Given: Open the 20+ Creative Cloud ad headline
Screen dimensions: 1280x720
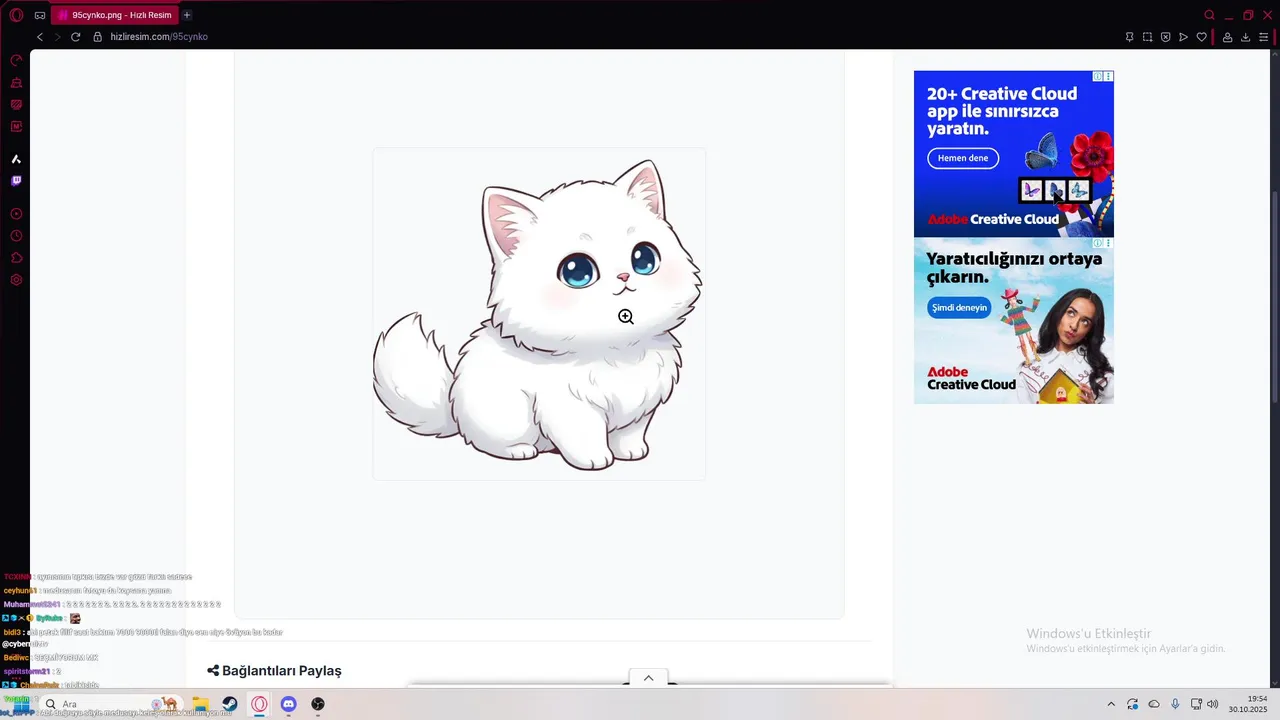Looking at the screenshot, I should 1001,111.
